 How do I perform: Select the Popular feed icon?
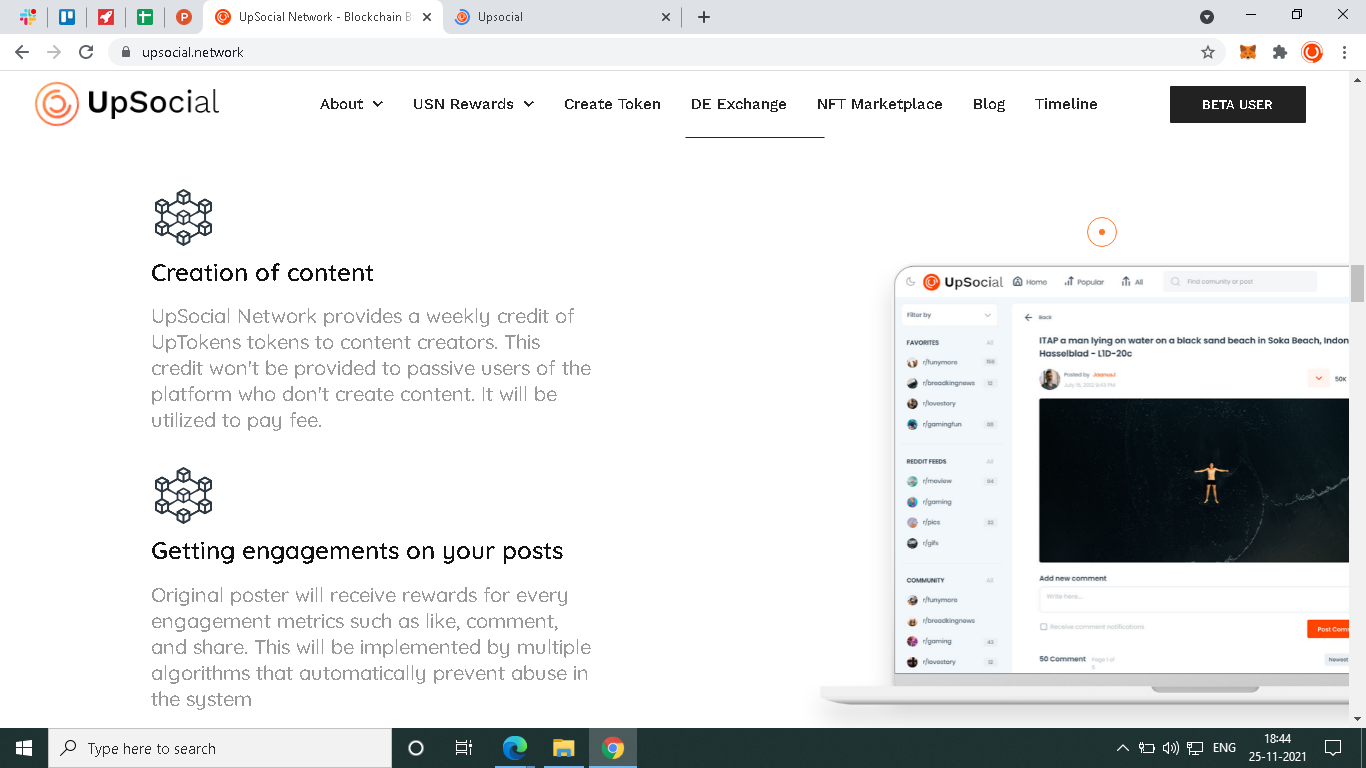1069,281
